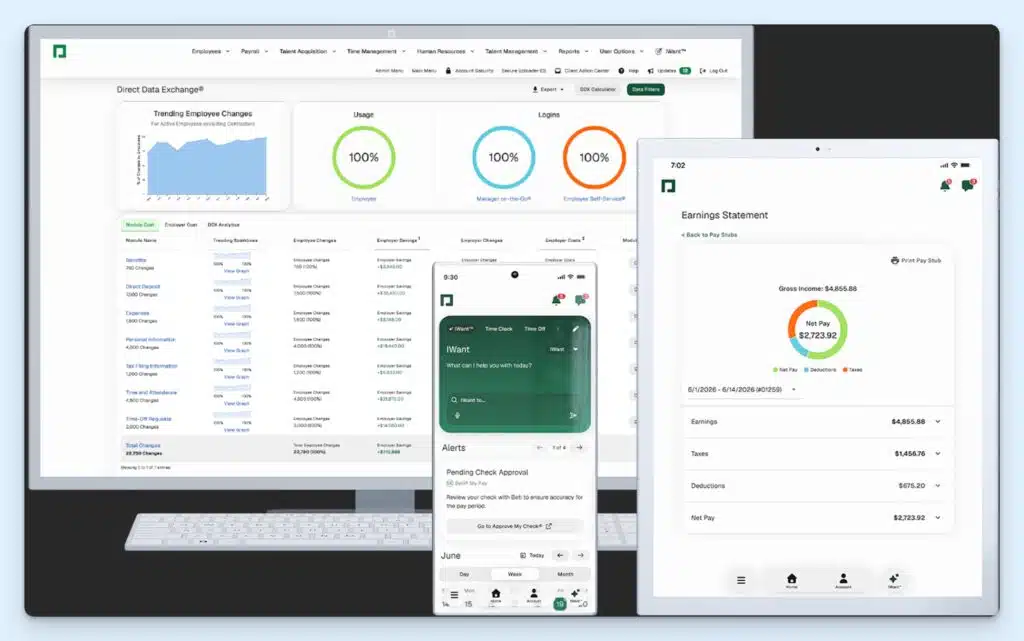
Task: Open the hamburger menu on the phone
Action: pyautogui.click(x=454, y=595)
